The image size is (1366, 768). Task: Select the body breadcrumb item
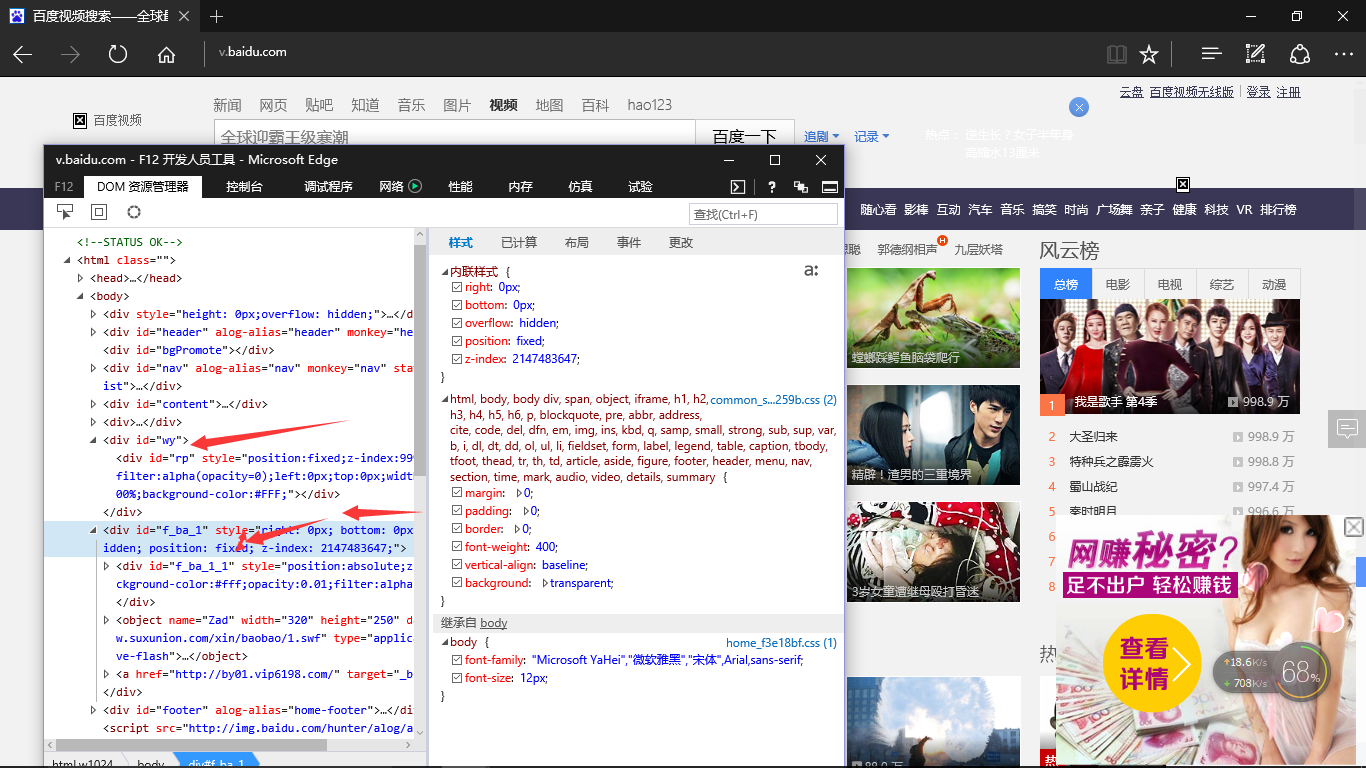[x=151, y=763]
